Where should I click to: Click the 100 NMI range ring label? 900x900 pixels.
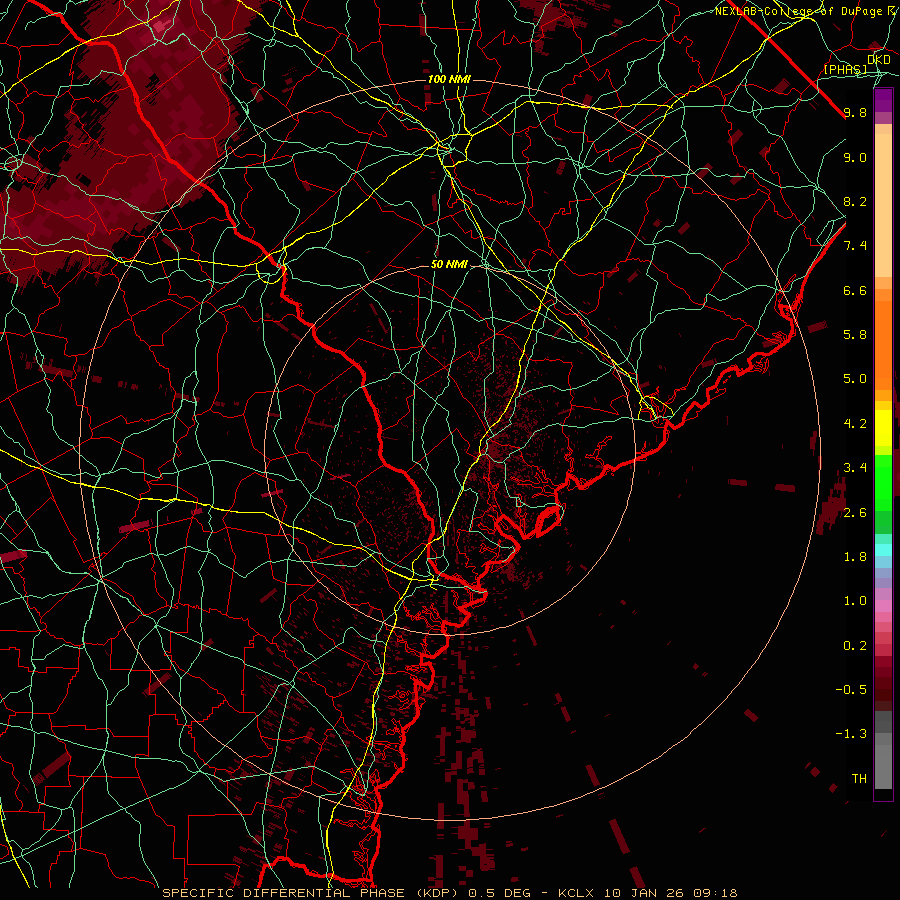click(449, 79)
